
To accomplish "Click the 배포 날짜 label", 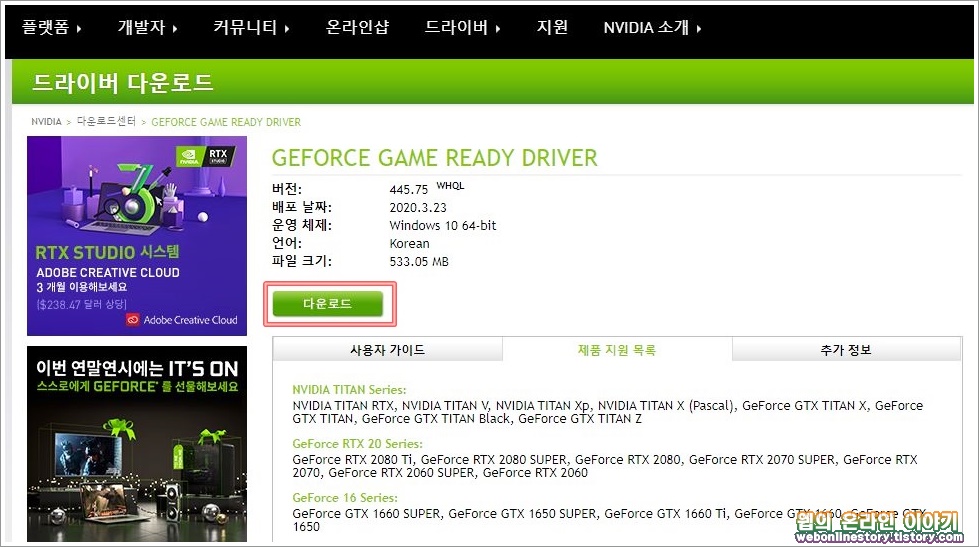I will point(302,207).
